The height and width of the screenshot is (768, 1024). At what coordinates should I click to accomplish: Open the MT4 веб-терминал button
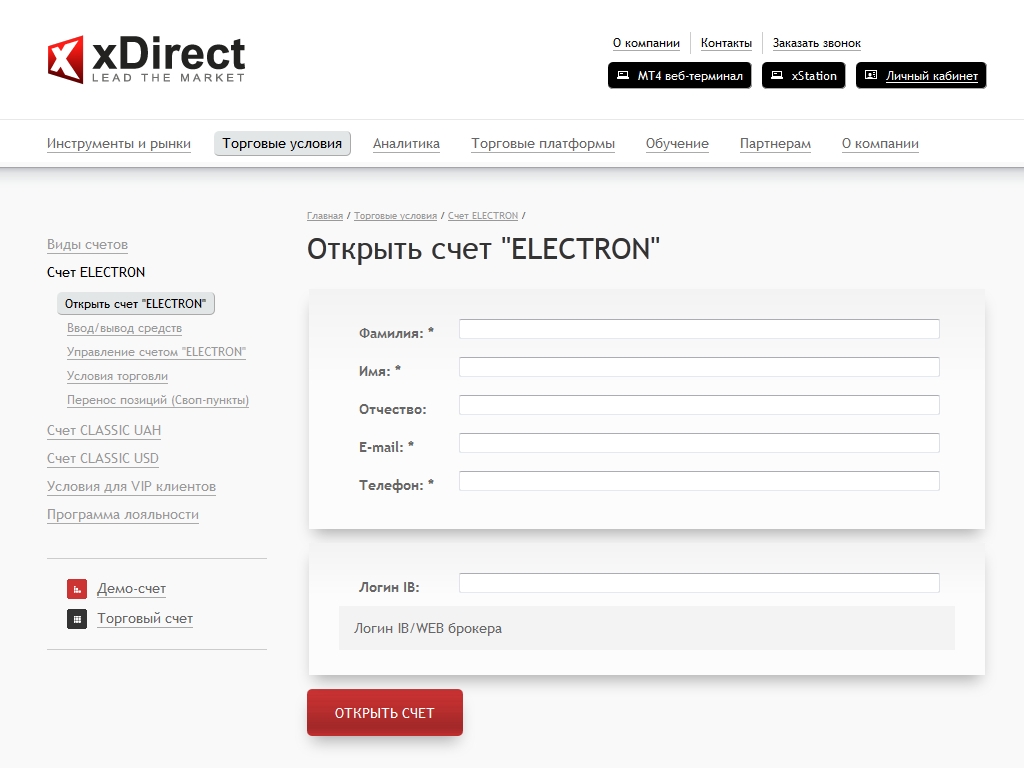679,76
